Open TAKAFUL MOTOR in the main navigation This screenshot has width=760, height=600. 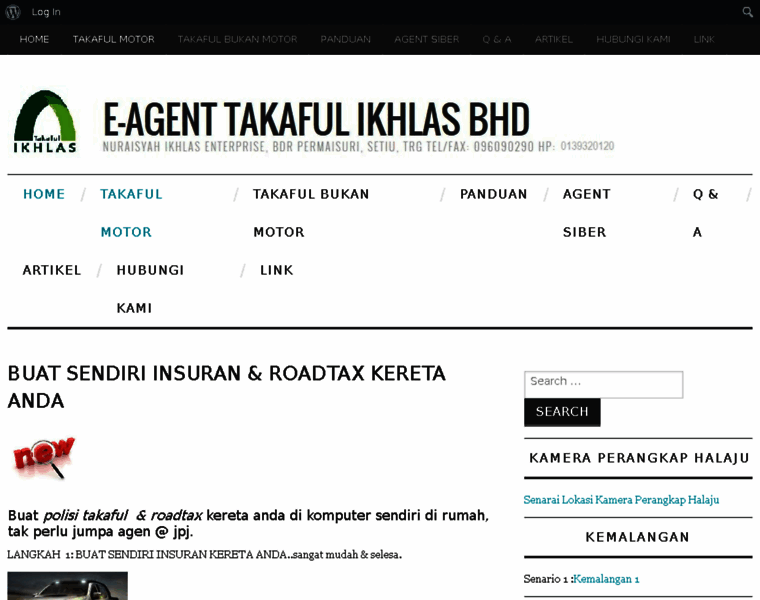click(x=131, y=213)
